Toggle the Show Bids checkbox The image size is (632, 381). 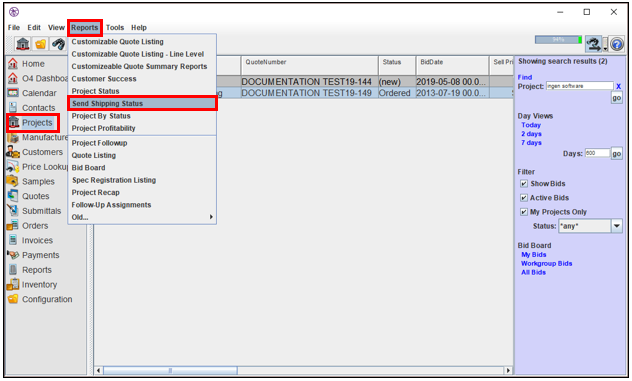click(524, 184)
